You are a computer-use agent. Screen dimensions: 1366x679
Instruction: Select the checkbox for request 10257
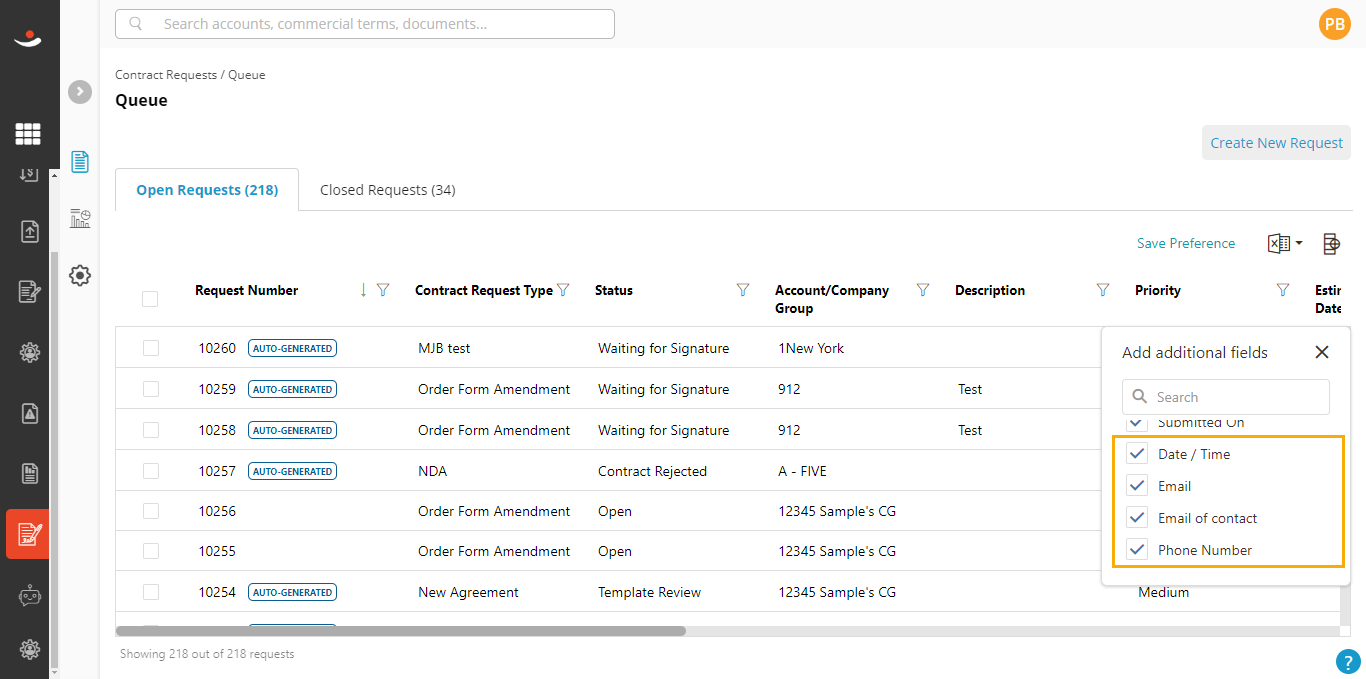150,471
